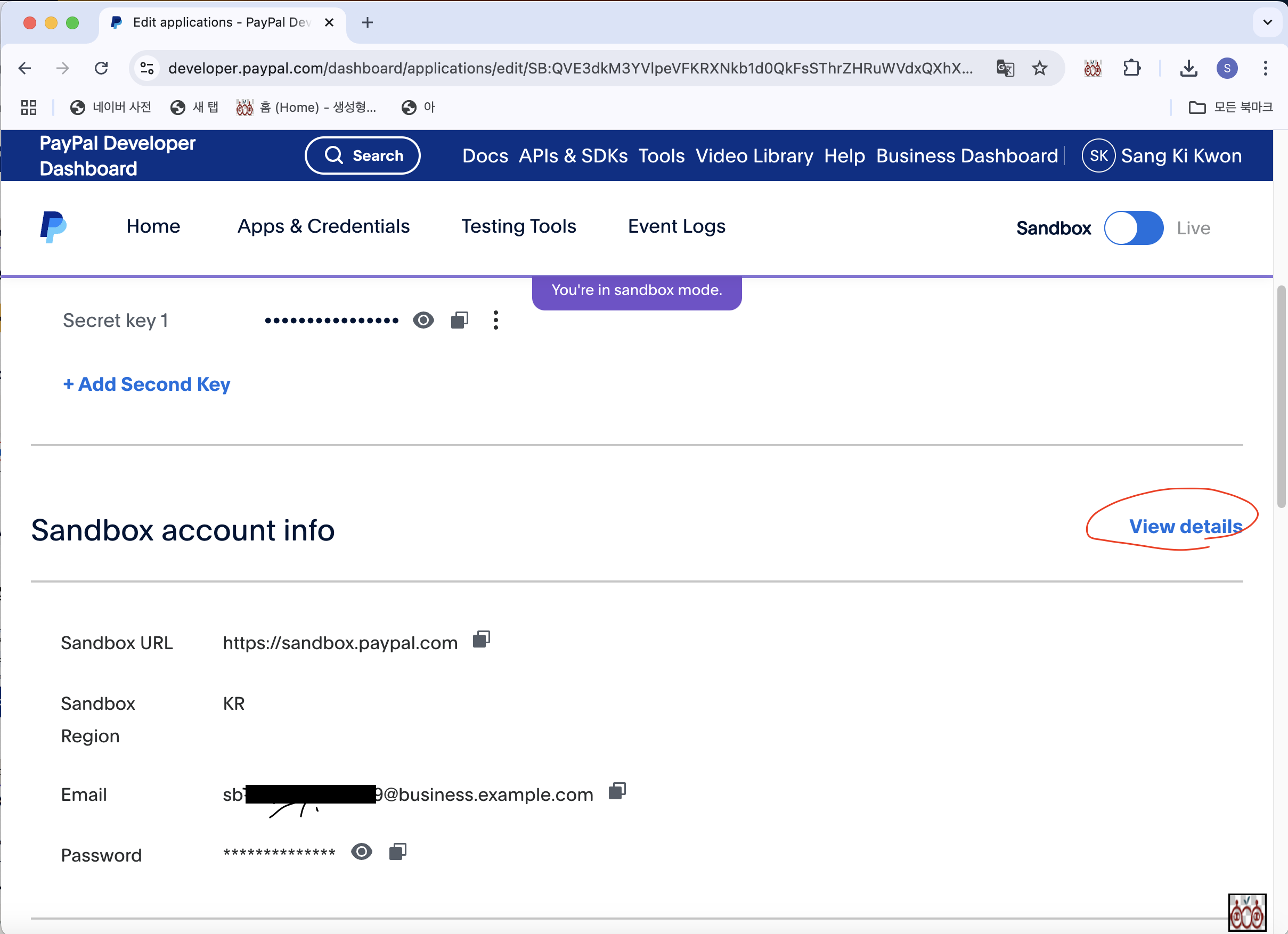Click the PayPal logo icon
Image resolution: width=1288 pixels, height=934 pixels.
coord(53,226)
